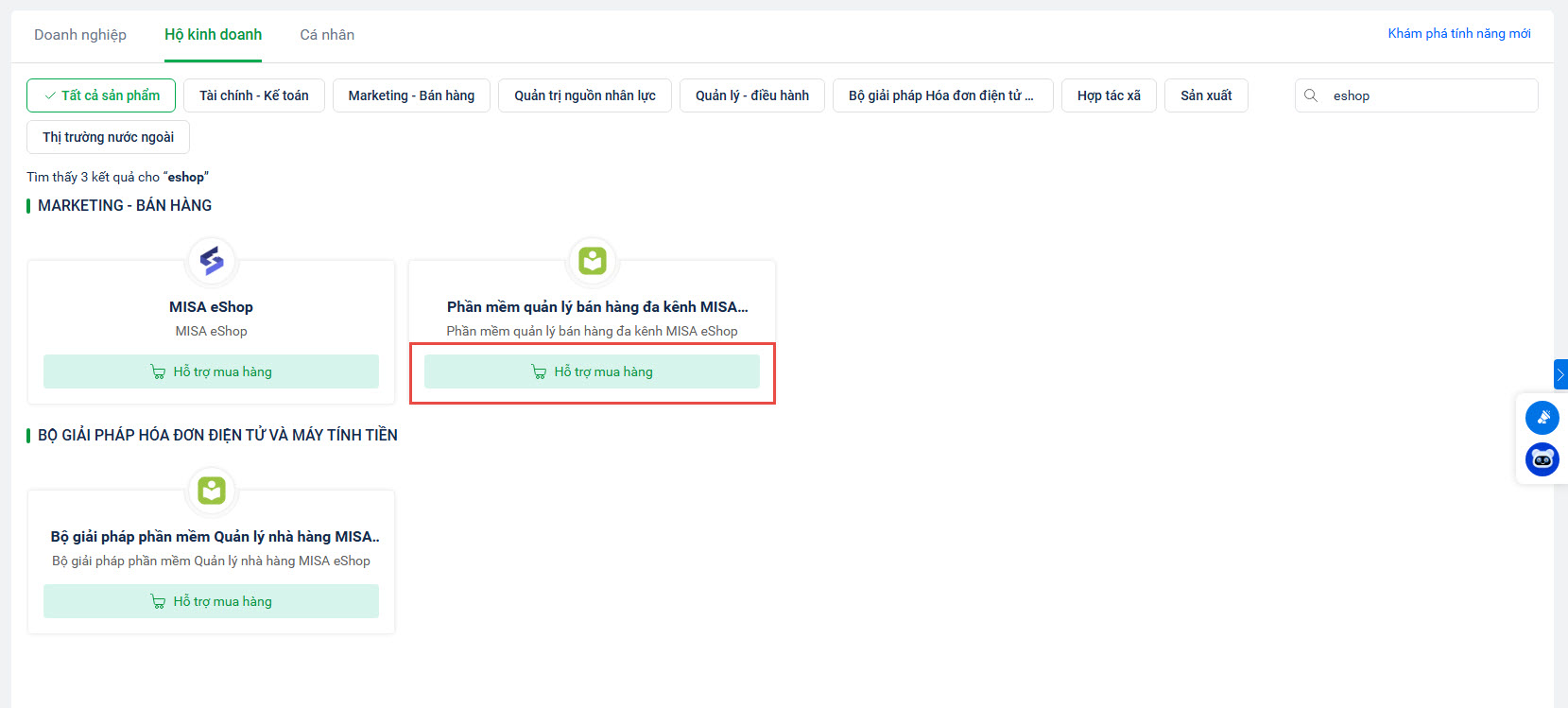Filter by Quản lý - điều hành
The width and height of the screenshot is (1568, 708).
pos(752,95)
